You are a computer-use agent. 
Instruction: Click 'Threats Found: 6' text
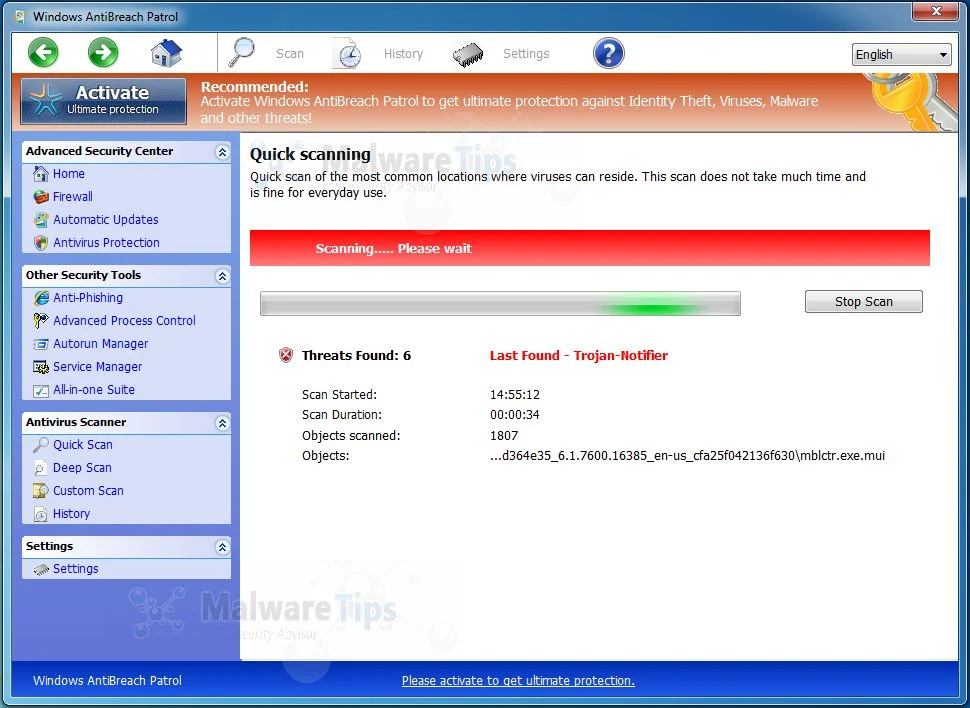pyautogui.click(x=356, y=355)
